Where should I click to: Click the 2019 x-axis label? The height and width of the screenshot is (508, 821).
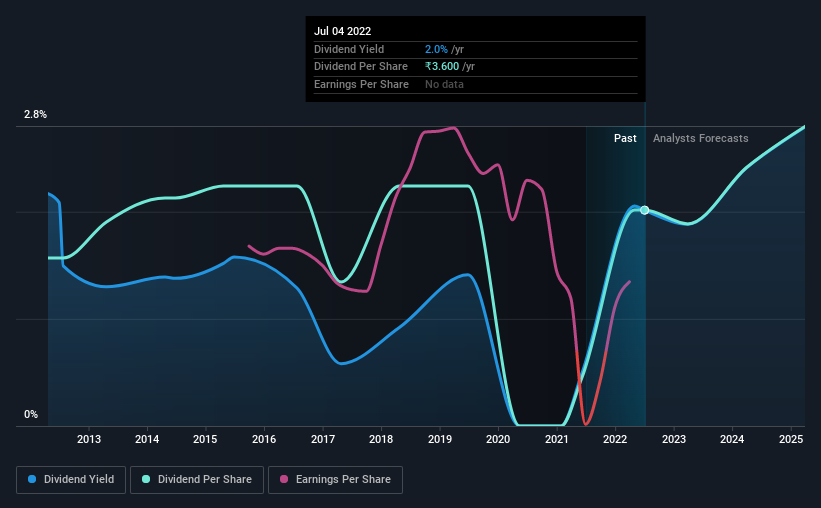[440, 439]
